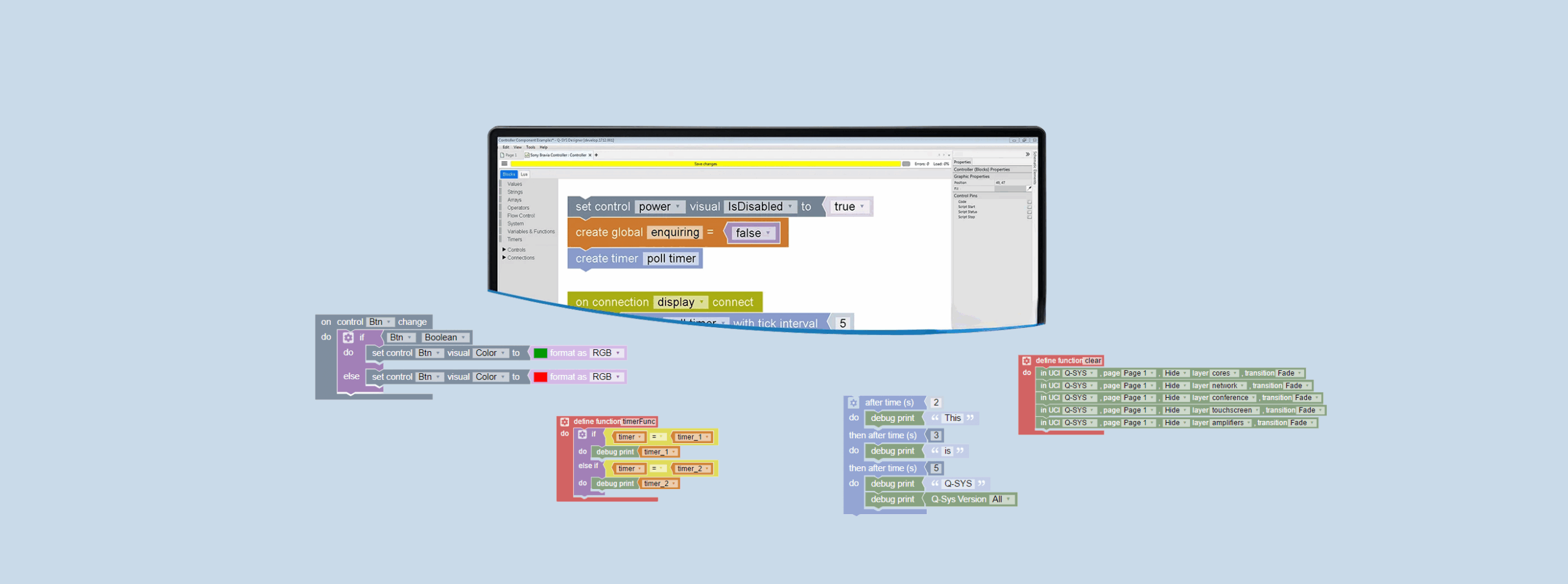Open the display dropdown in on connection block

coord(680,302)
